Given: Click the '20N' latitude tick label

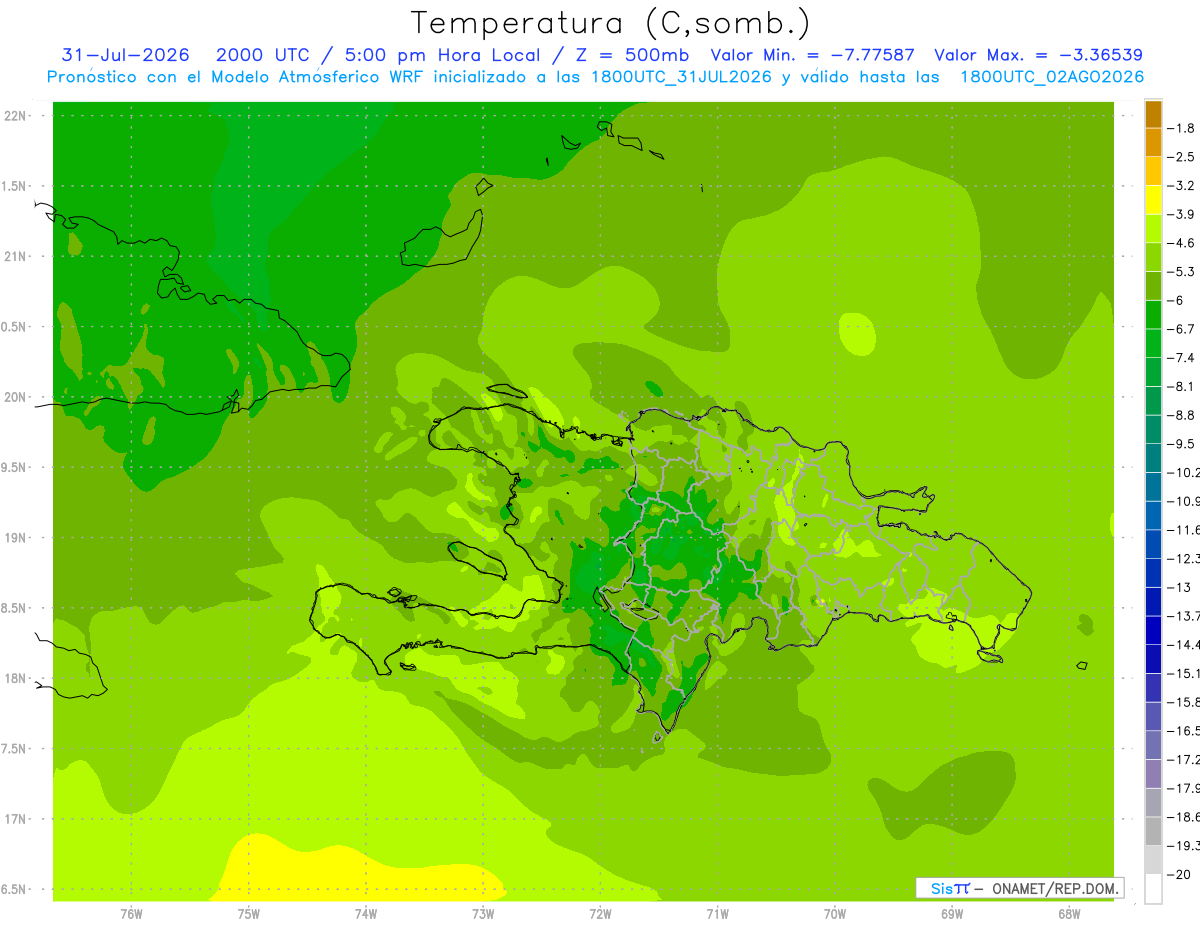Looking at the screenshot, I should click(x=15, y=397).
